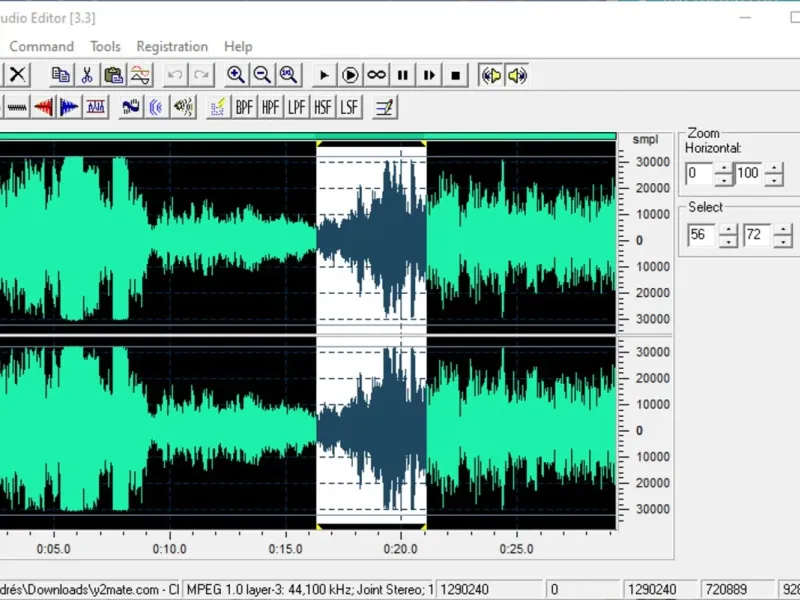Viewport: 800px width, 600px height.
Task: Click the Copy icon in the toolbar
Action: [61, 75]
